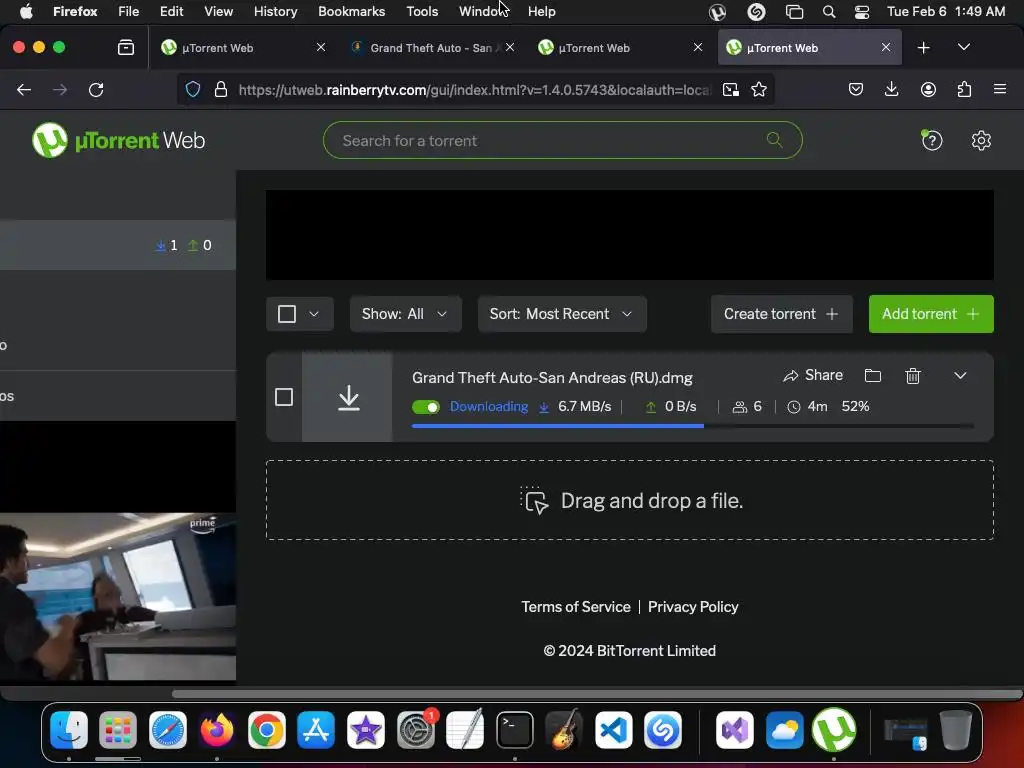This screenshot has height=768, width=1024.
Task: Open Terms of Service link
Action: point(576,607)
